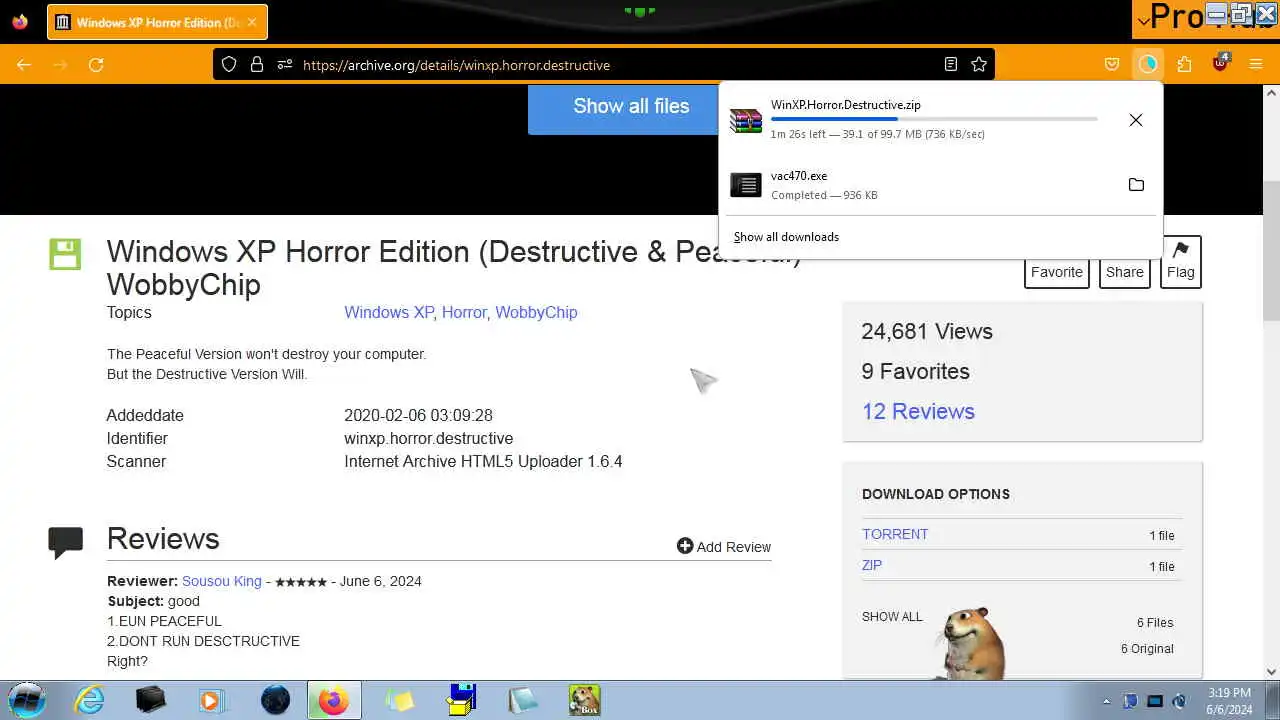Click the Show all files button

(631, 106)
